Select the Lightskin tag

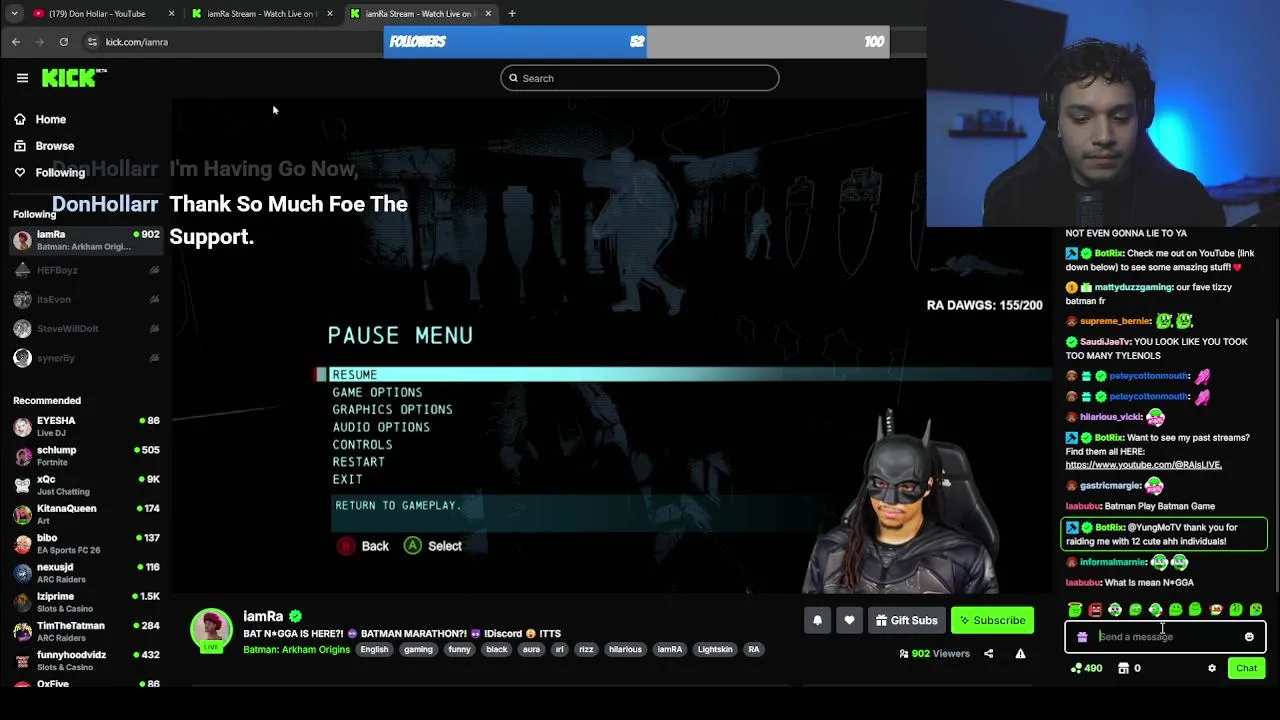click(715, 649)
